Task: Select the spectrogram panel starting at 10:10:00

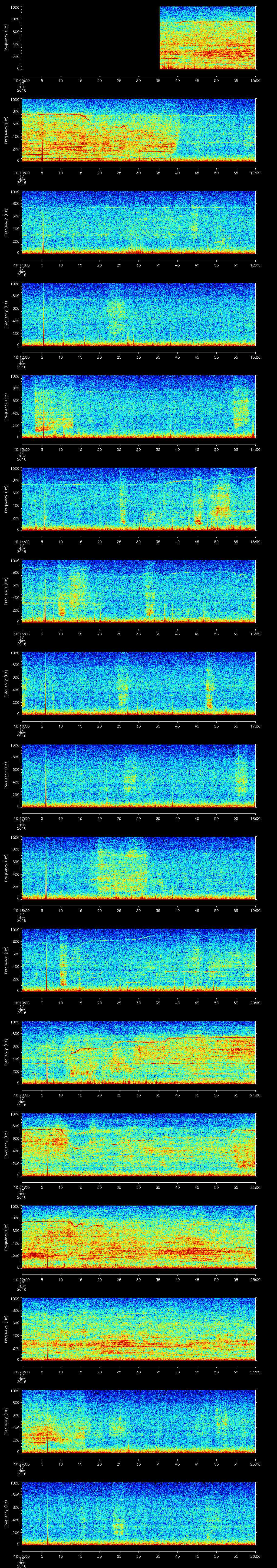Action: pyautogui.click(x=138, y=130)
